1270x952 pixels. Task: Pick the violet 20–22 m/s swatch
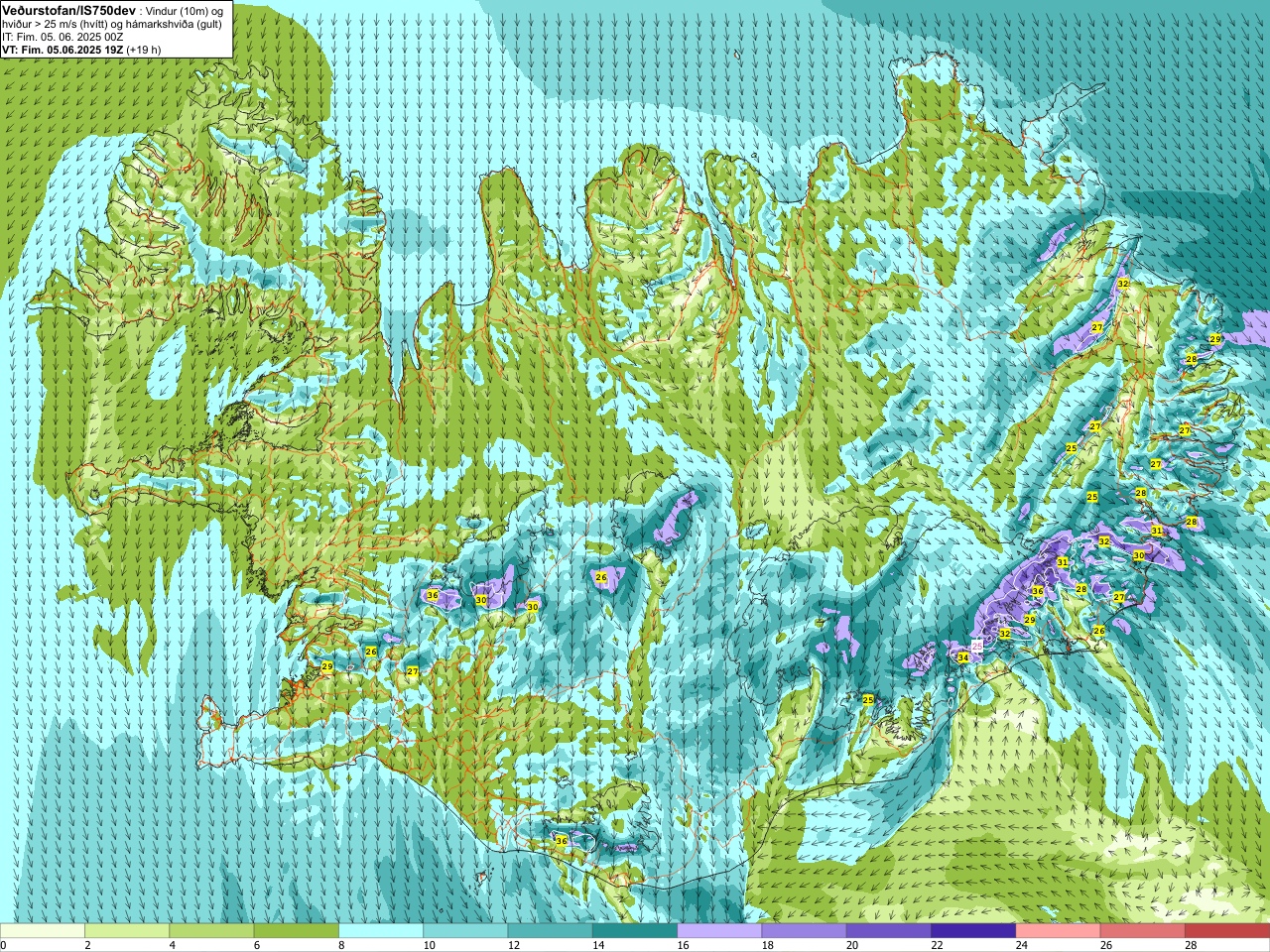(x=889, y=931)
